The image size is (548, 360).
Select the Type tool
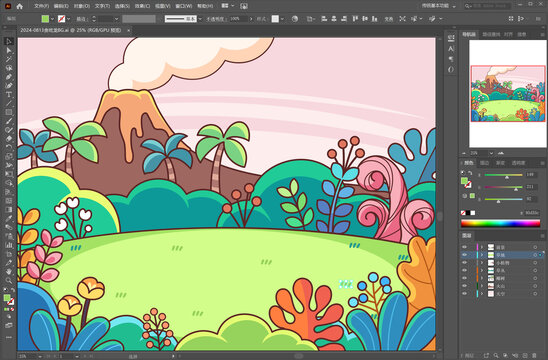[x=9, y=95]
